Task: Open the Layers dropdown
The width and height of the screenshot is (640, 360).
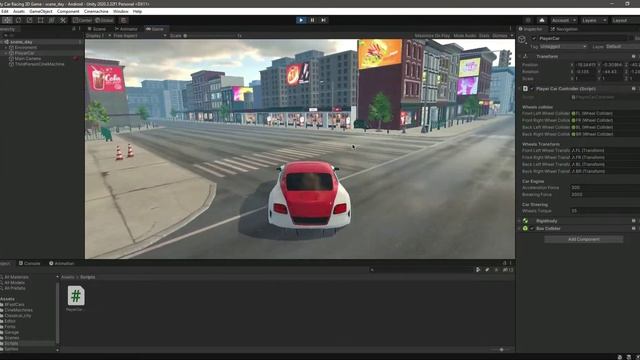Action: pyautogui.click(x=593, y=20)
